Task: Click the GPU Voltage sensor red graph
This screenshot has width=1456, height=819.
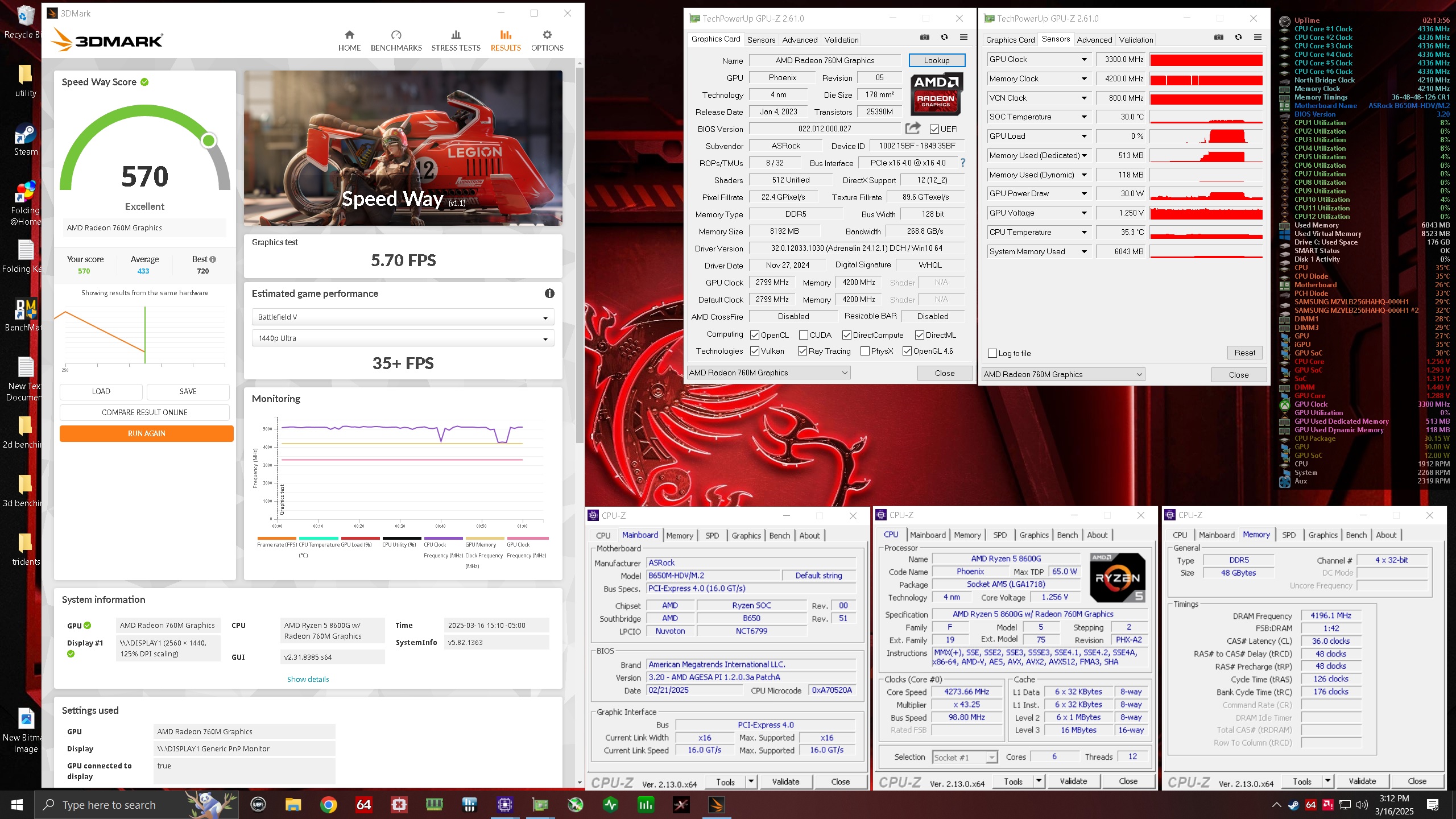Action: [x=1206, y=213]
